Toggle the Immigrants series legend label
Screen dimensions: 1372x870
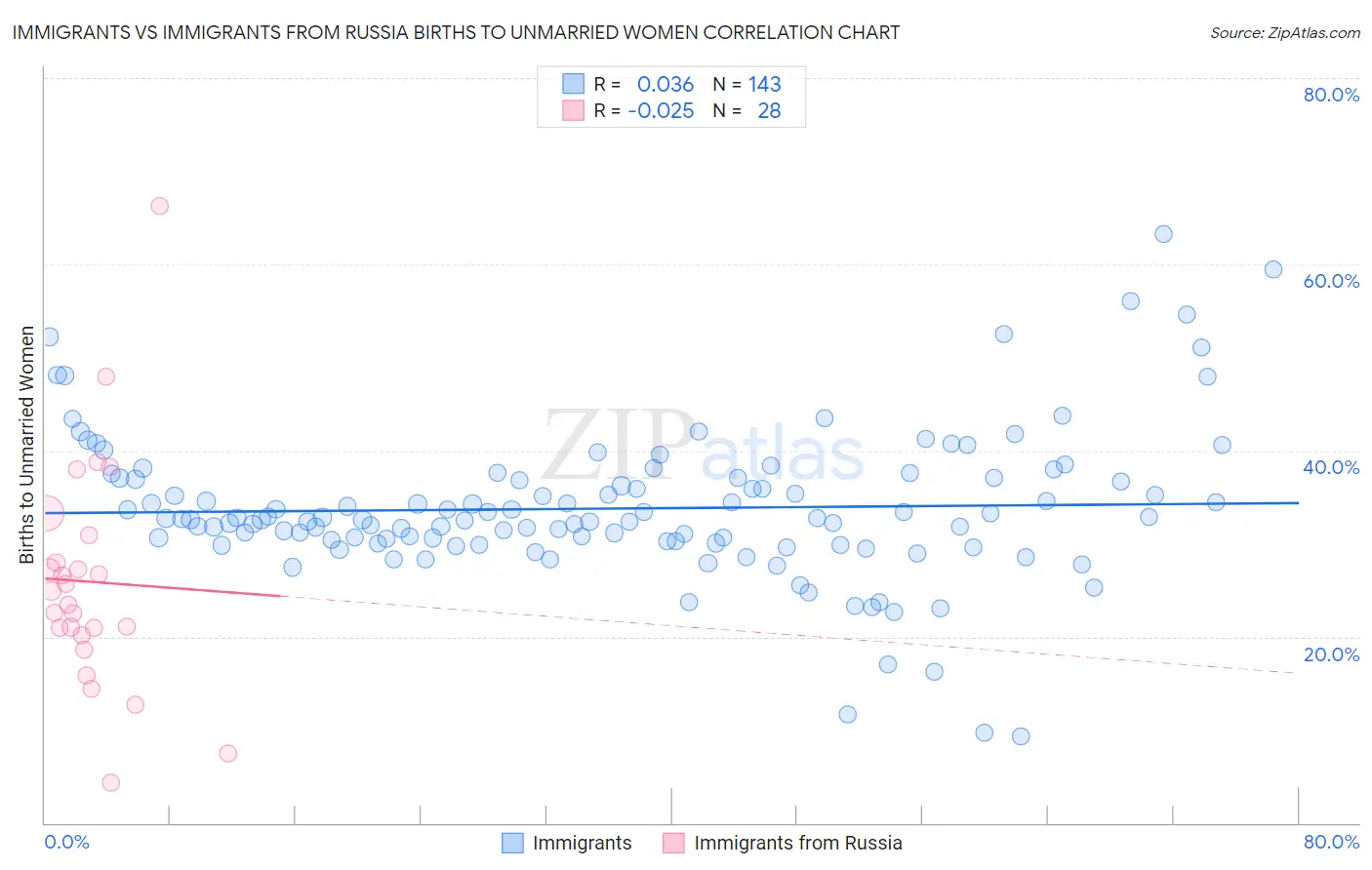click(x=582, y=843)
